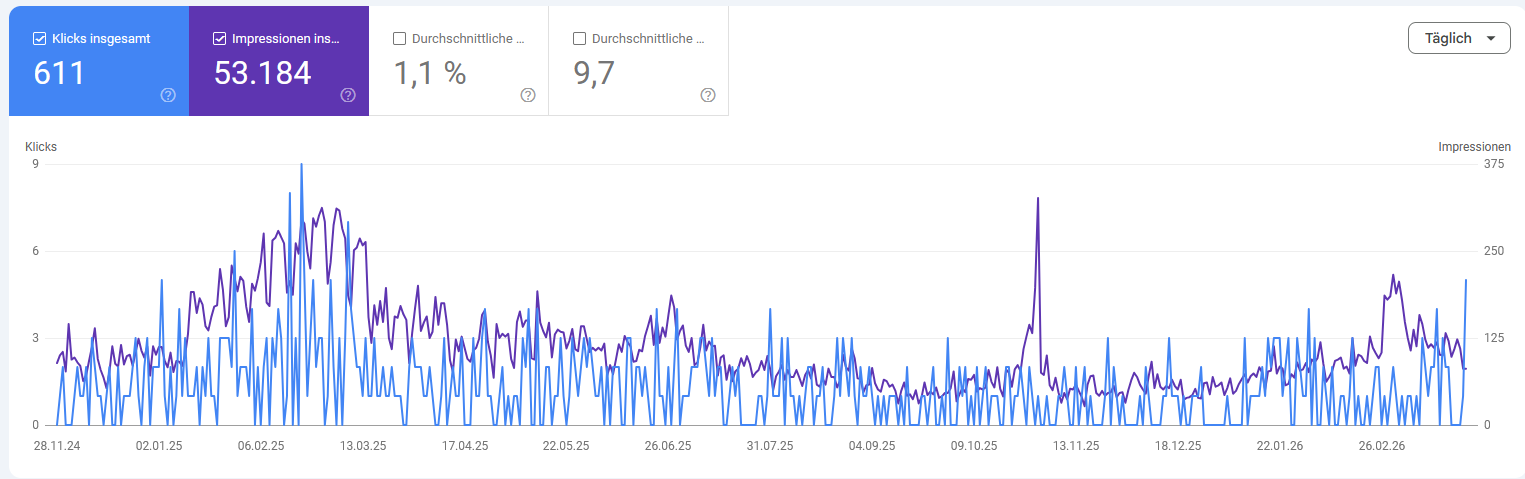Viewport: 1525px width, 479px height.
Task: Open help icon in the 9,7 card
Action: [708, 95]
